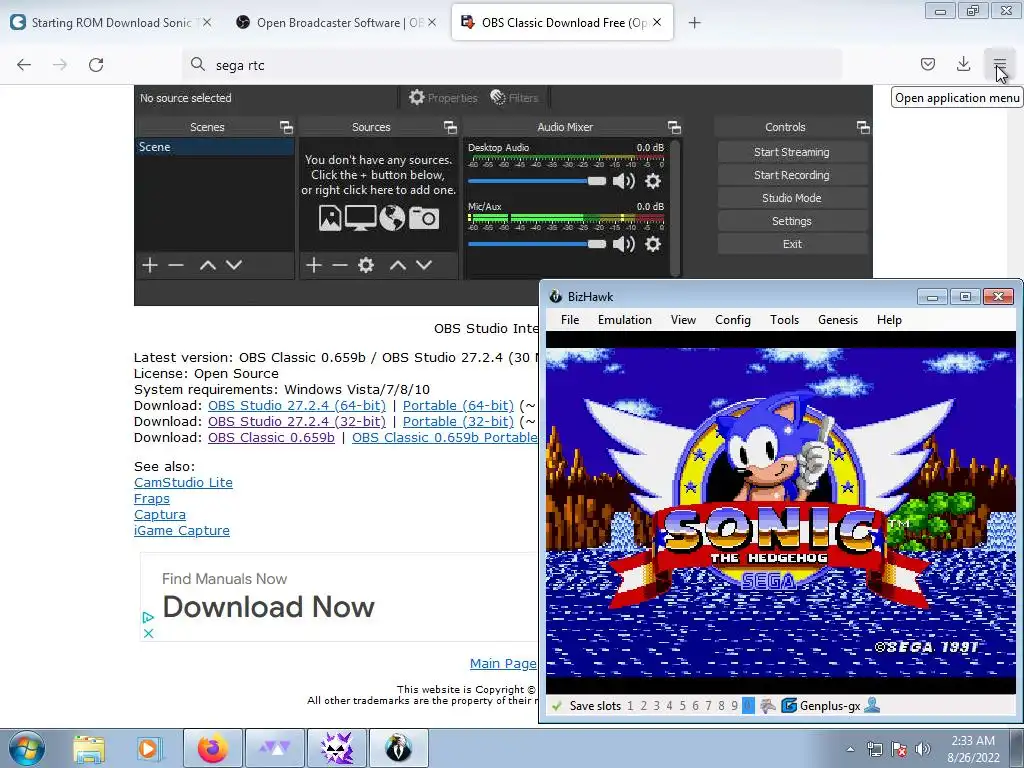Click the Sonic title screen in BizHawk

pos(781,513)
